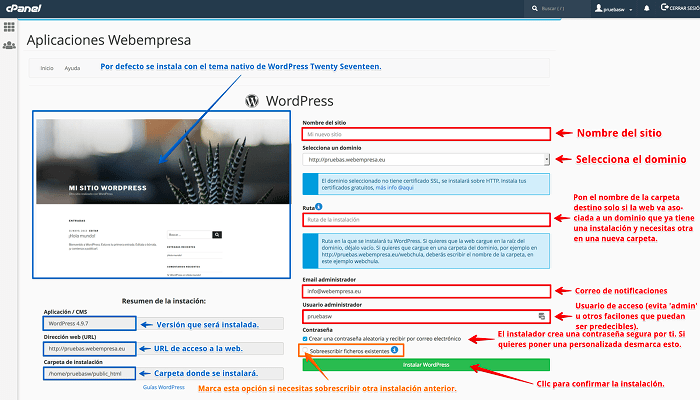Image resolution: width=700 pixels, height=400 pixels.
Task: Open the user manager sidebar icon
Action: point(9,45)
